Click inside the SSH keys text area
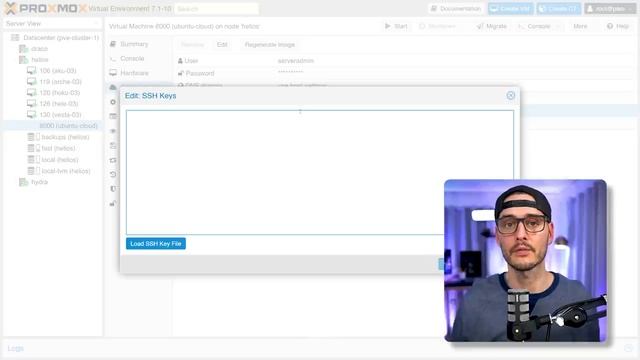The image size is (640, 360). coord(320,172)
